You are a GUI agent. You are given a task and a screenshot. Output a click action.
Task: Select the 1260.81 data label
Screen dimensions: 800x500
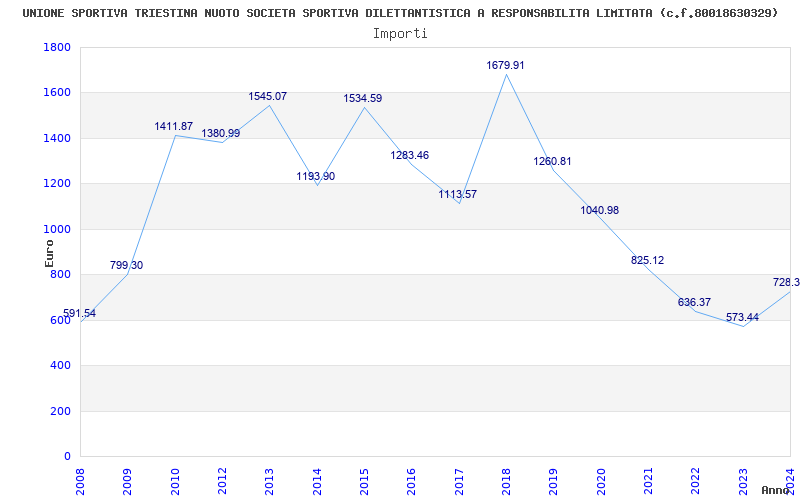click(553, 161)
